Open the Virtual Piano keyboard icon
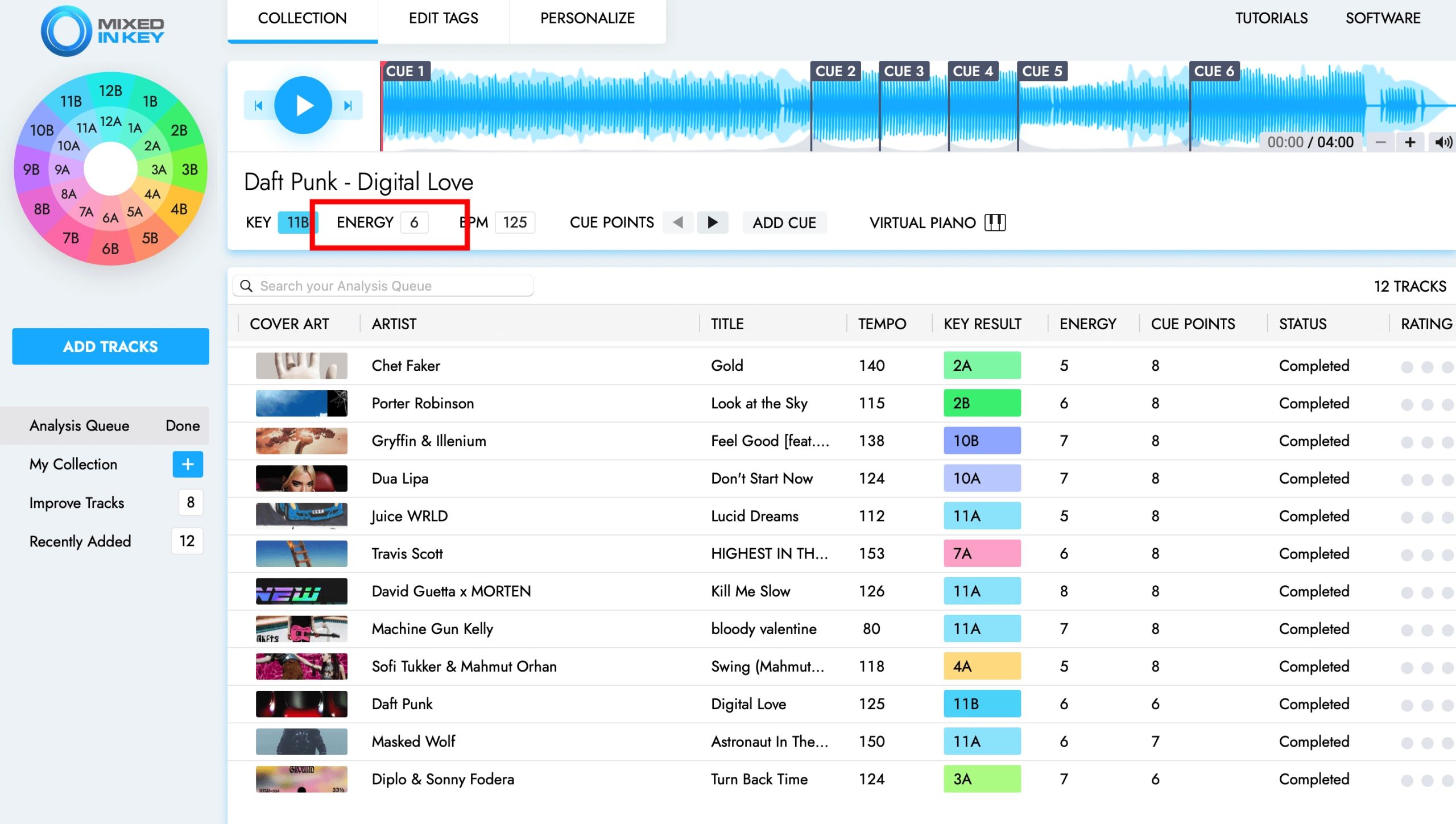The height and width of the screenshot is (824, 1456). 995,222
